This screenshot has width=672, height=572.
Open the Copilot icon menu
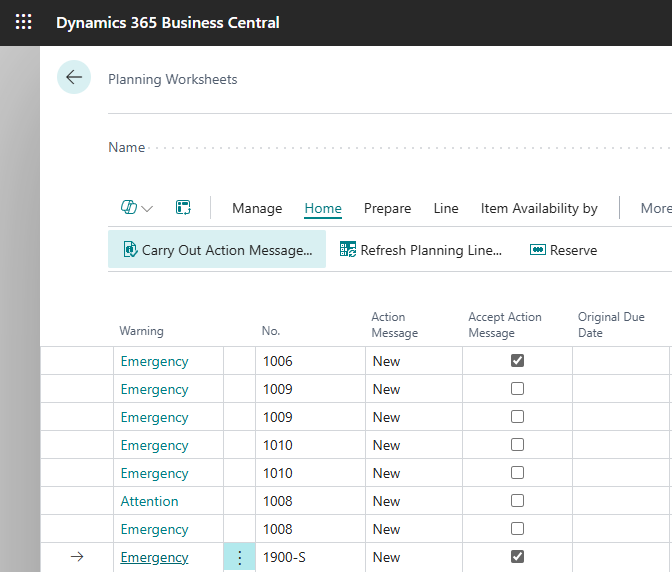click(129, 207)
